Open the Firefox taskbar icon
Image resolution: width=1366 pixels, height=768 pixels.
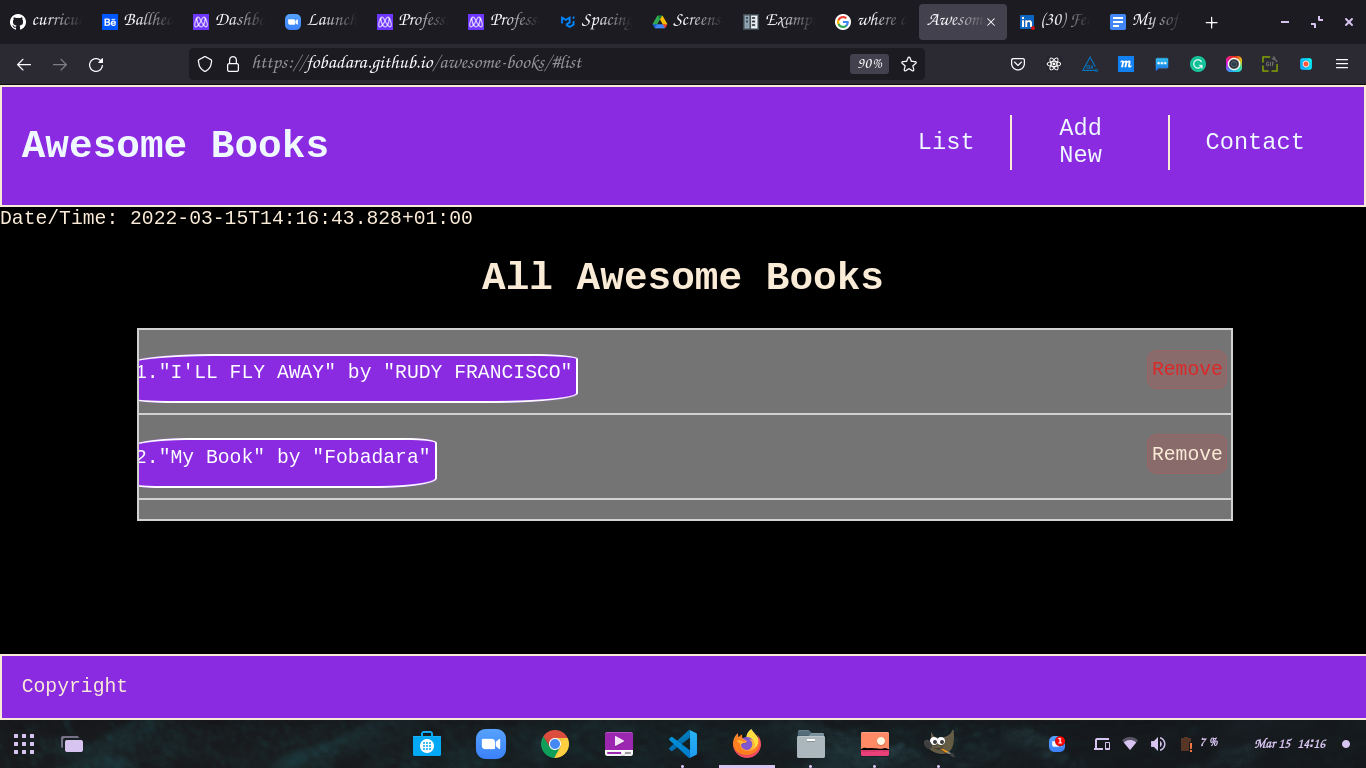pos(747,744)
